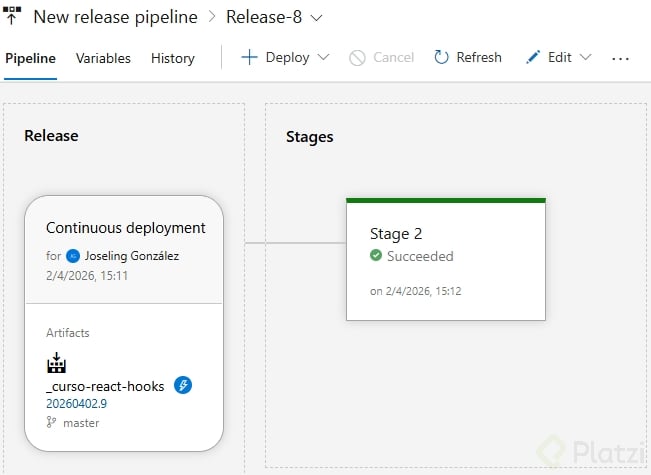651x475 pixels.
Task: Expand the Release-8 dropdown chevron
Action: coord(317,17)
